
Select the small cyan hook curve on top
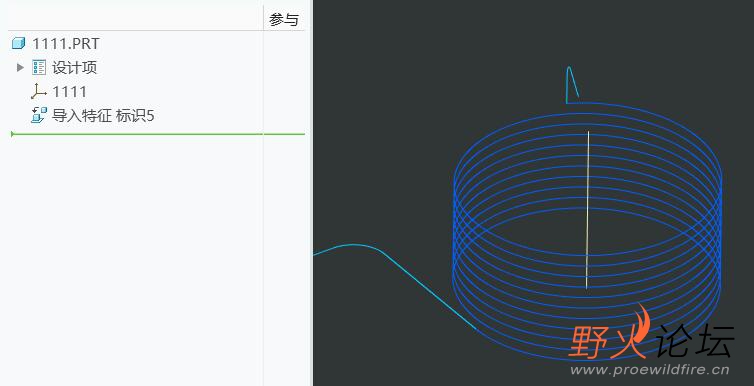pos(572,85)
